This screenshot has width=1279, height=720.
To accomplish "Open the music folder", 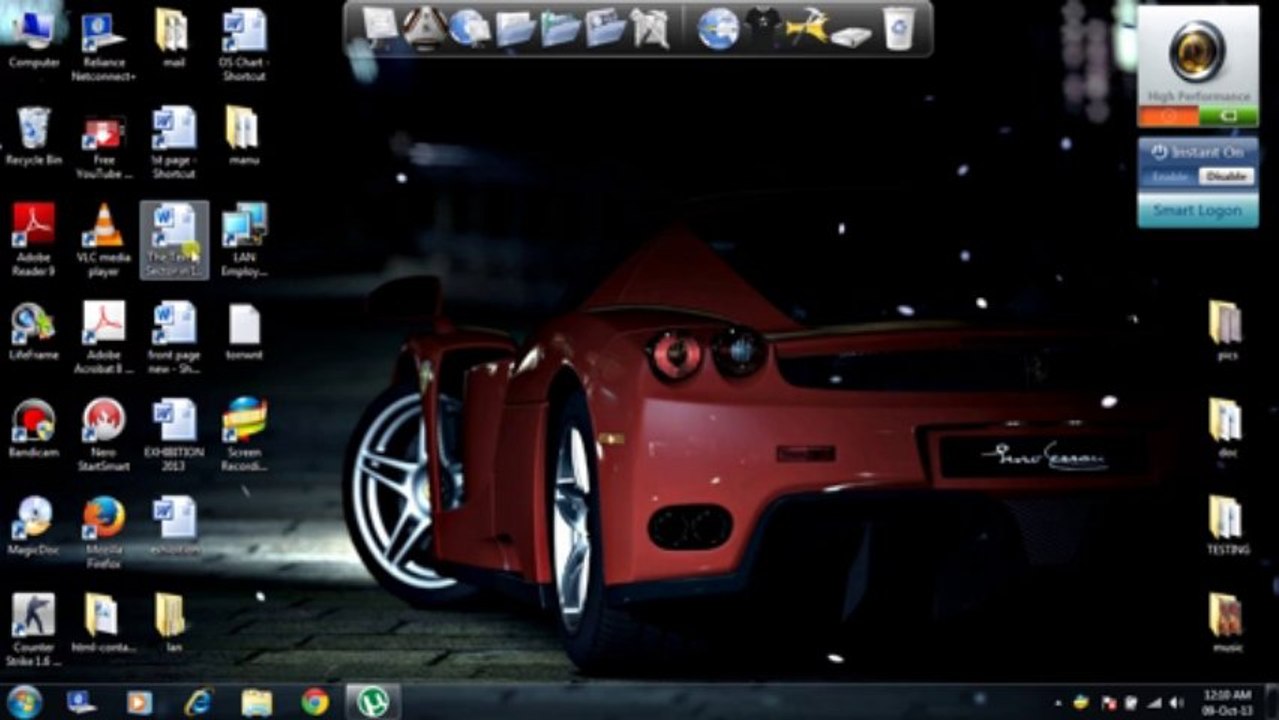I will pos(1226,623).
